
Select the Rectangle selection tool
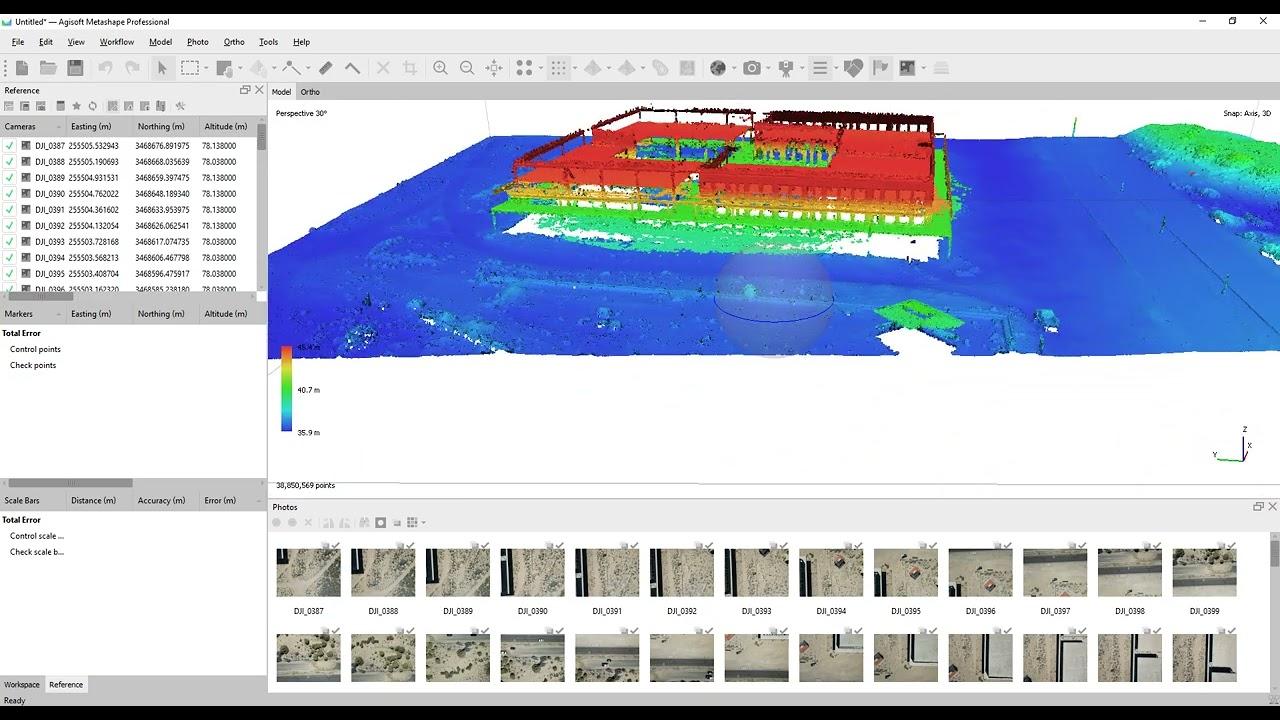(x=190, y=68)
